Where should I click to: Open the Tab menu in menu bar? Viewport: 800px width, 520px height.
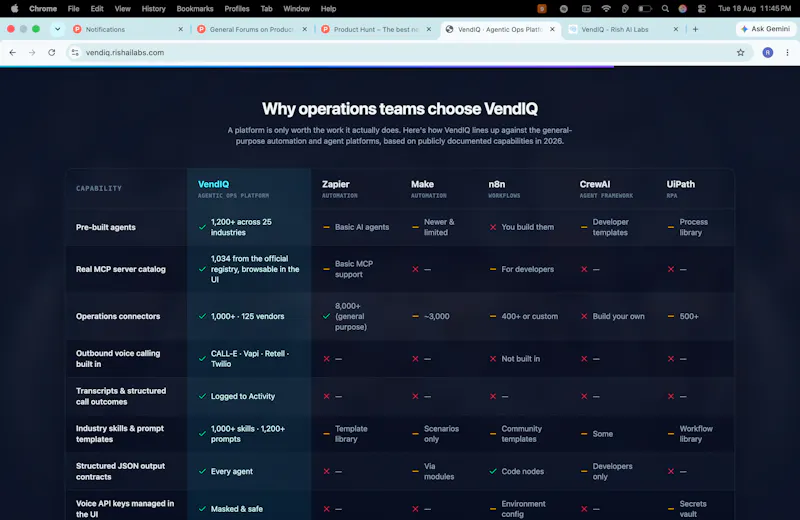point(266,9)
